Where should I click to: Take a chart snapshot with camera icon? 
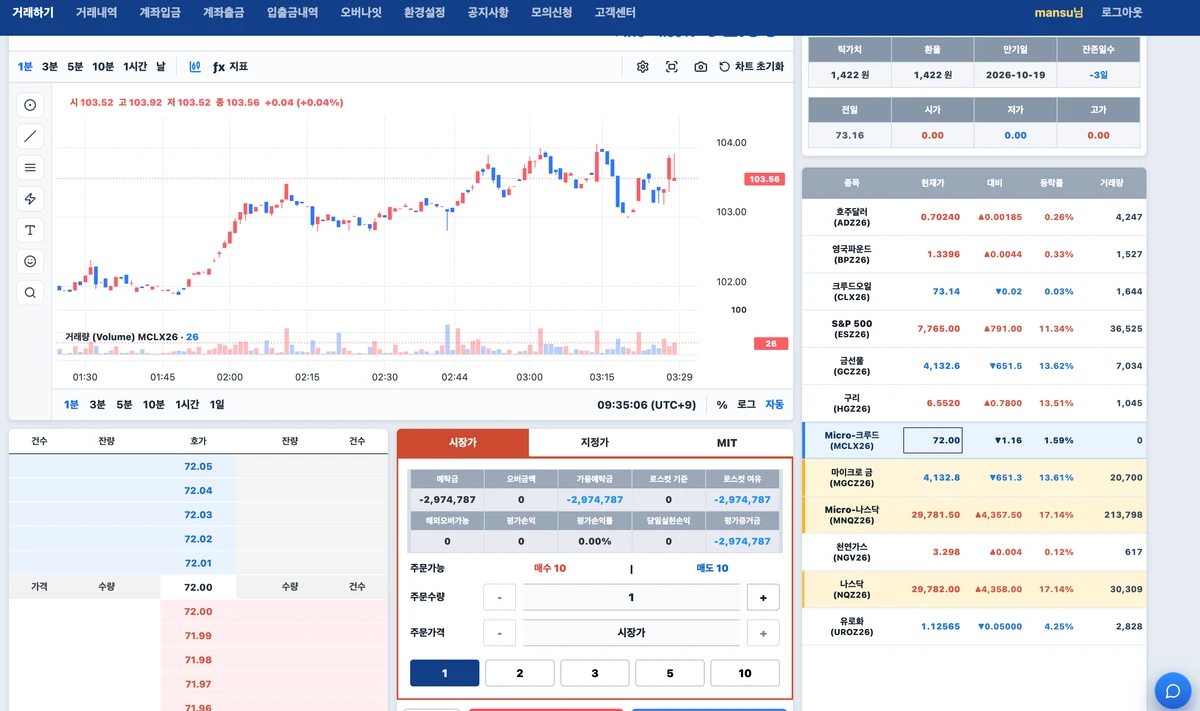pos(701,67)
